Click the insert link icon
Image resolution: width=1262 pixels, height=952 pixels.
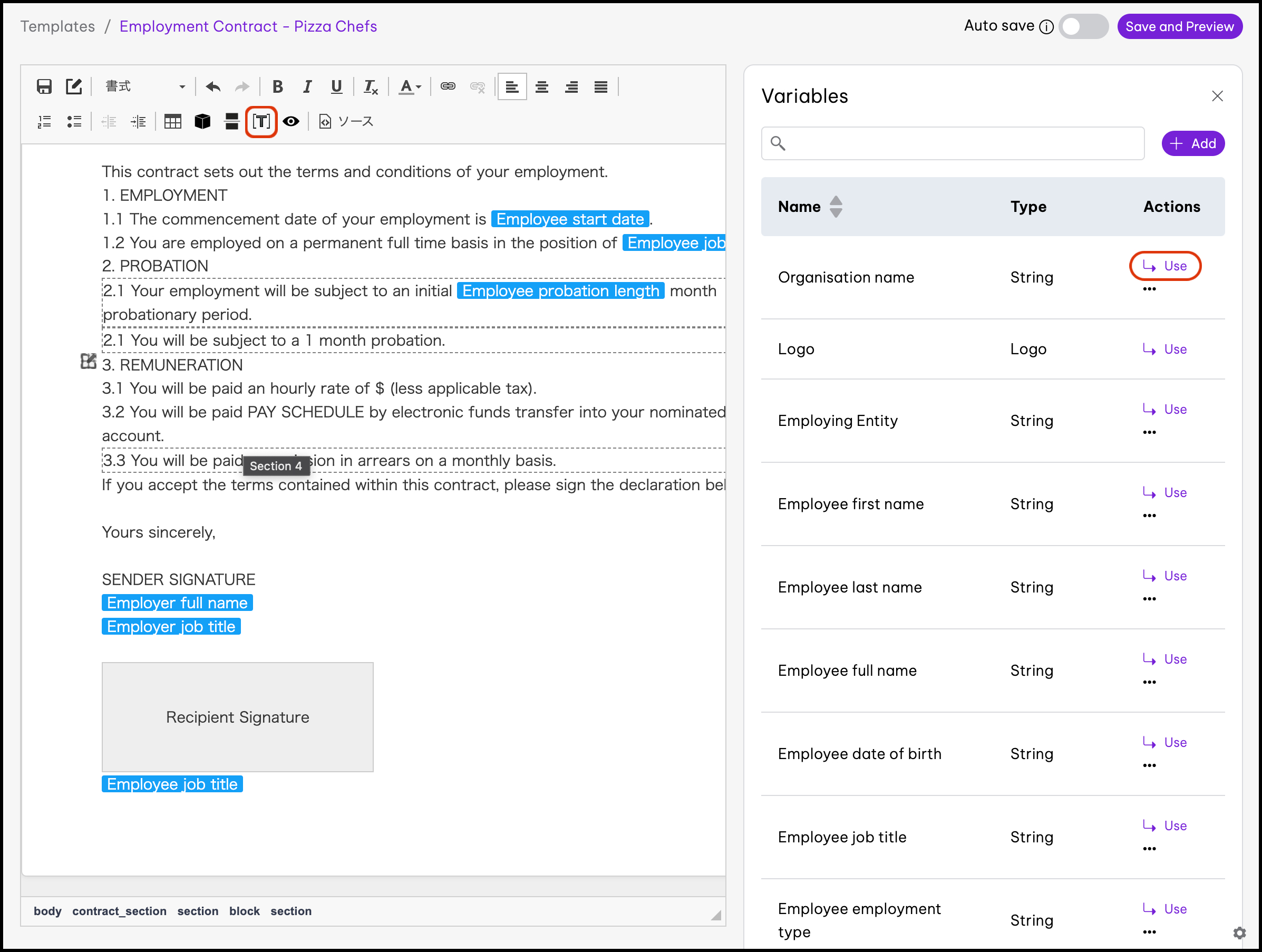click(x=448, y=86)
